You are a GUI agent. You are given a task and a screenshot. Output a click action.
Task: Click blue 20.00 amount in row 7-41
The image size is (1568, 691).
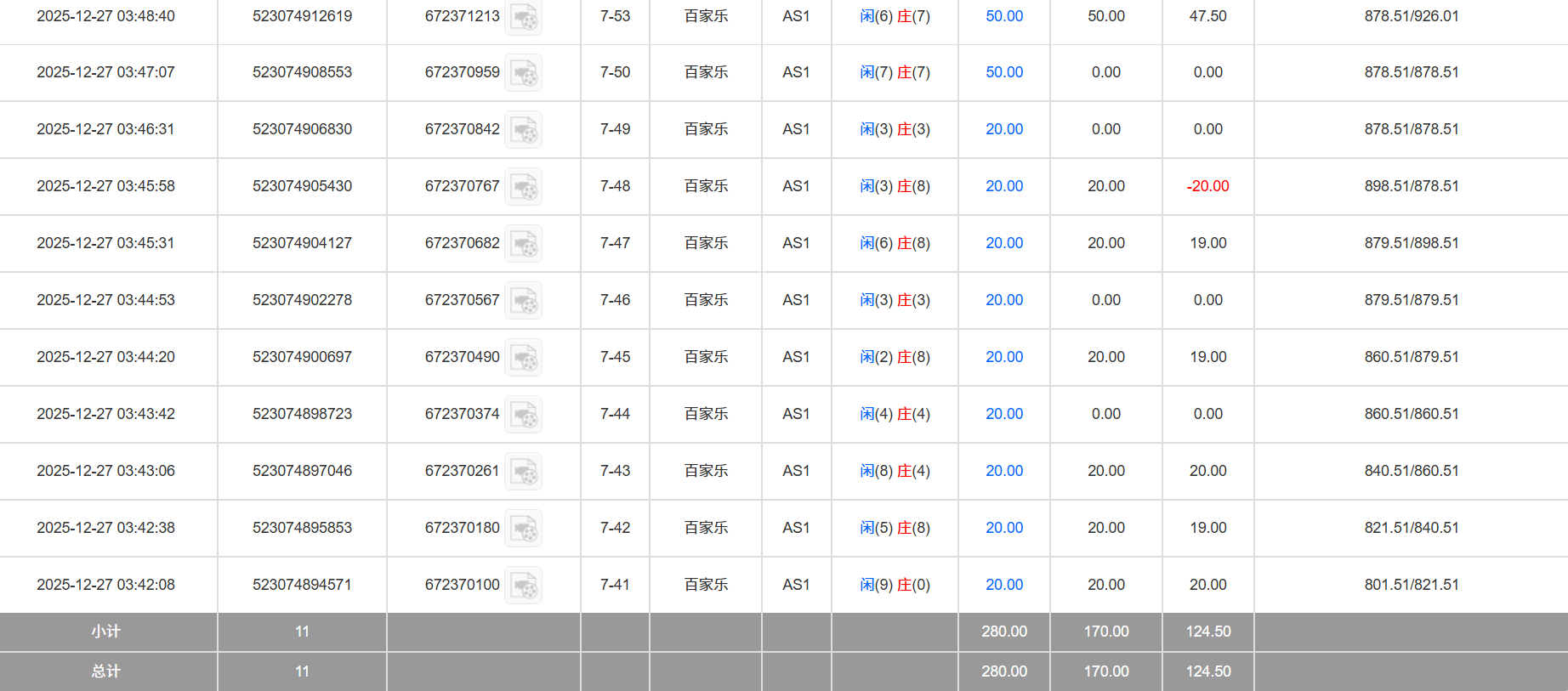[x=1003, y=585]
